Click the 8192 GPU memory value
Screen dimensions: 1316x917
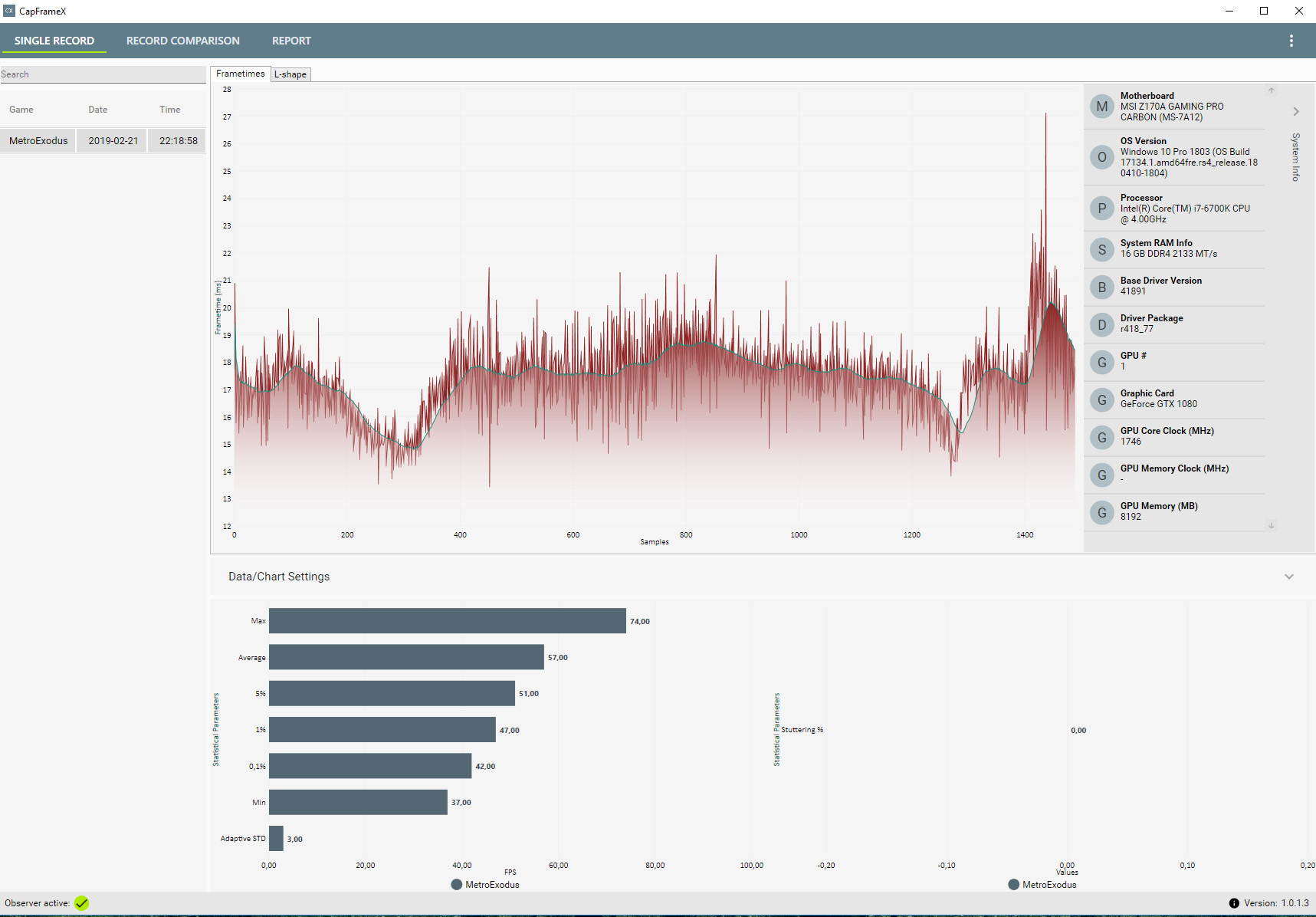pyautogui.click(x=1131, y=517)
